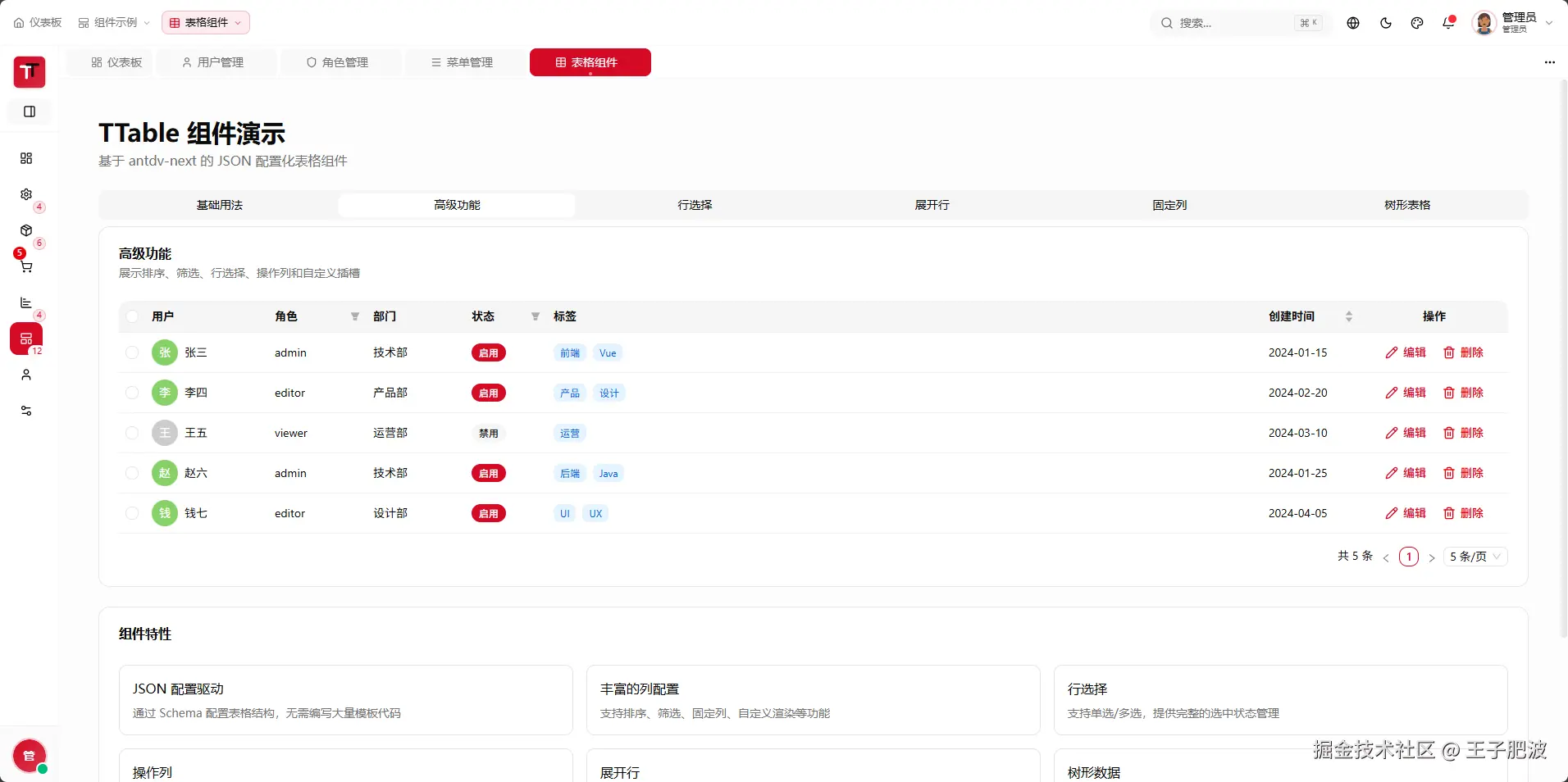This screenshot has height=782, width=1568.
Task: Select the row checkbox for 王五
Action: click(x=132, y=433)
